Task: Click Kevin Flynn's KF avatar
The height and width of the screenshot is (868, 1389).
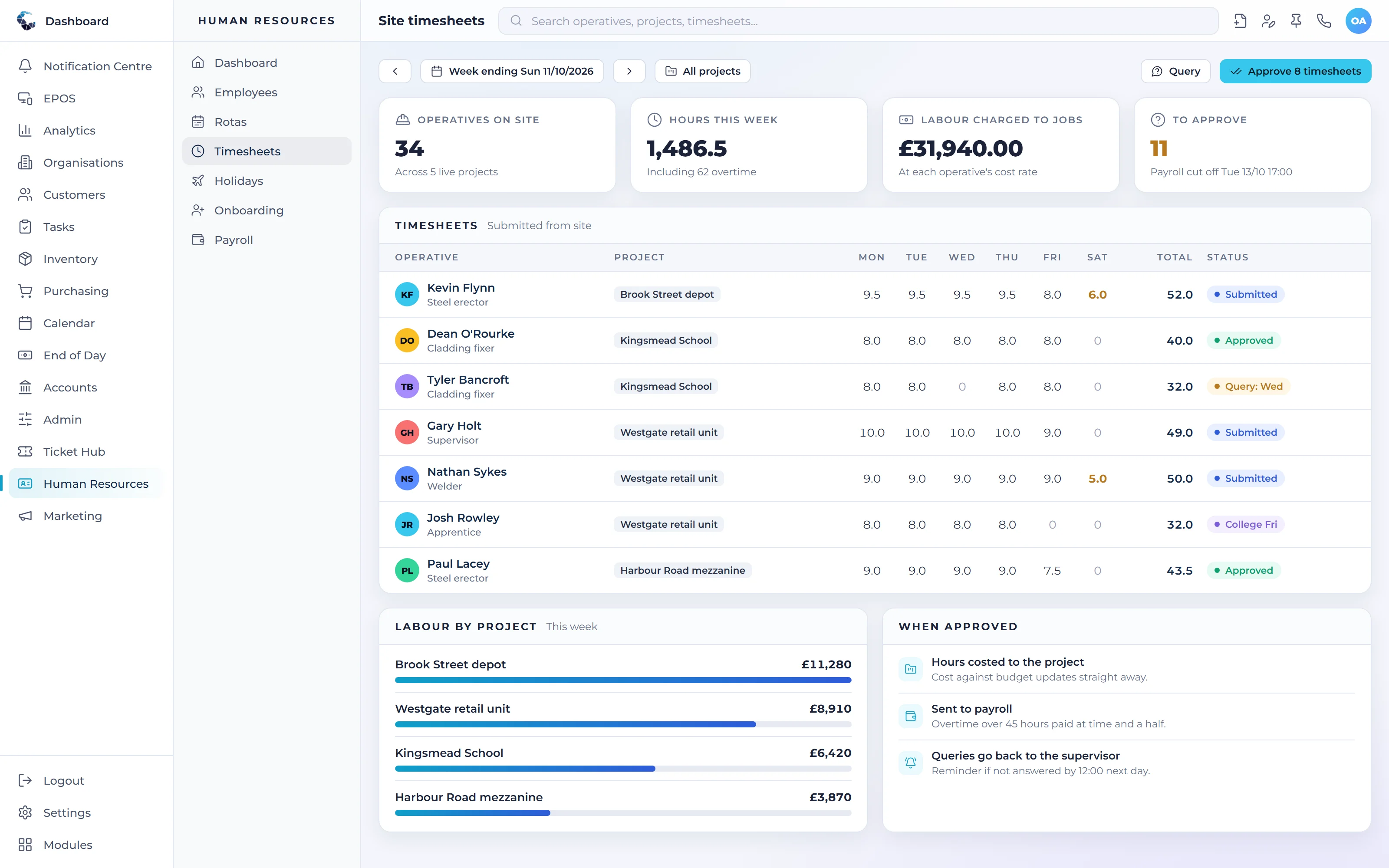Action: pos(407,295)
